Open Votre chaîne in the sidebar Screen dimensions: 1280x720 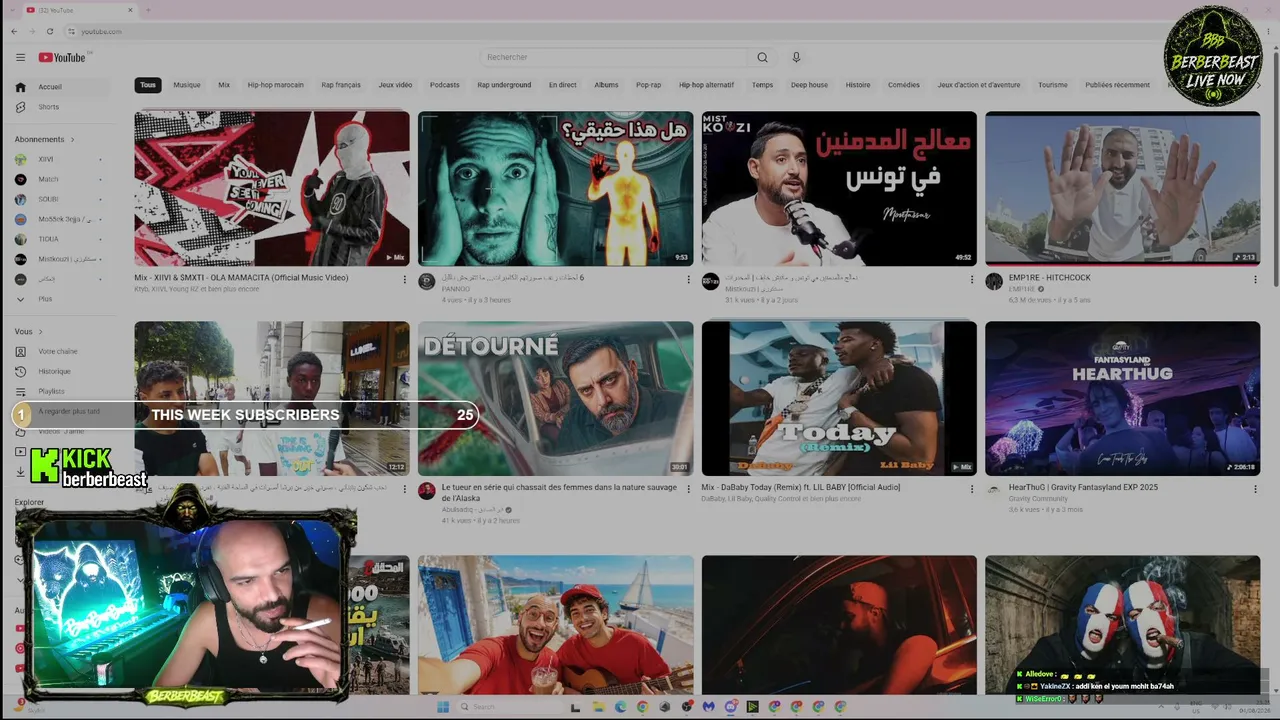tap(60, 351)
